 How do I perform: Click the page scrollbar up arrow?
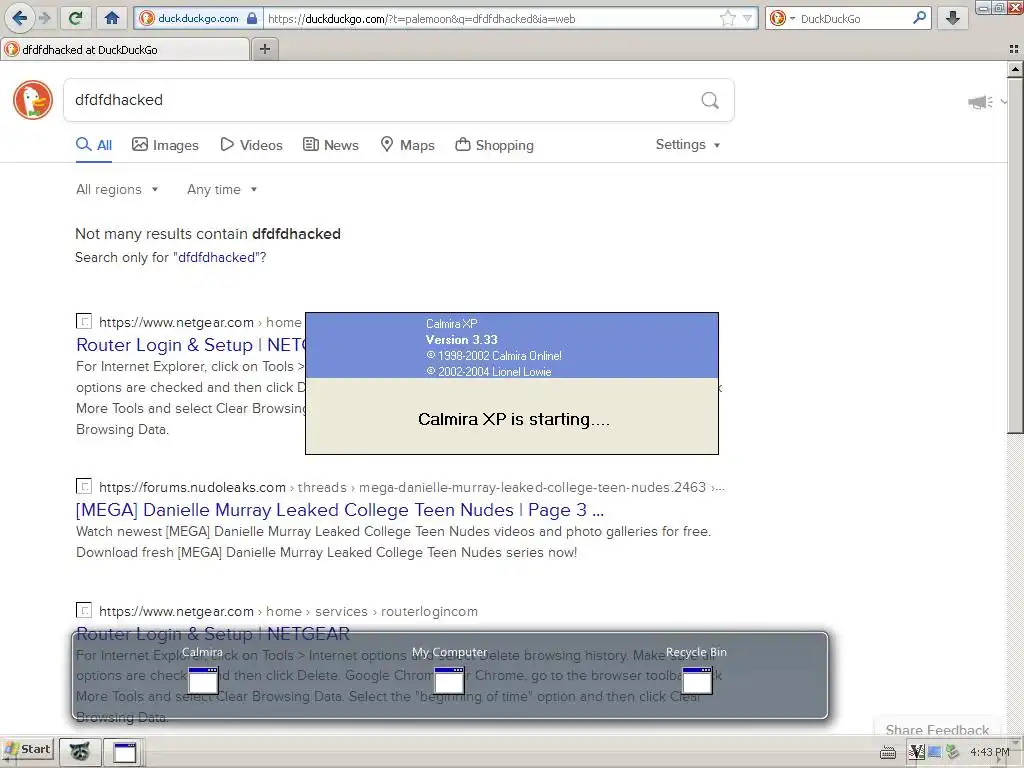click(1015, 69)
